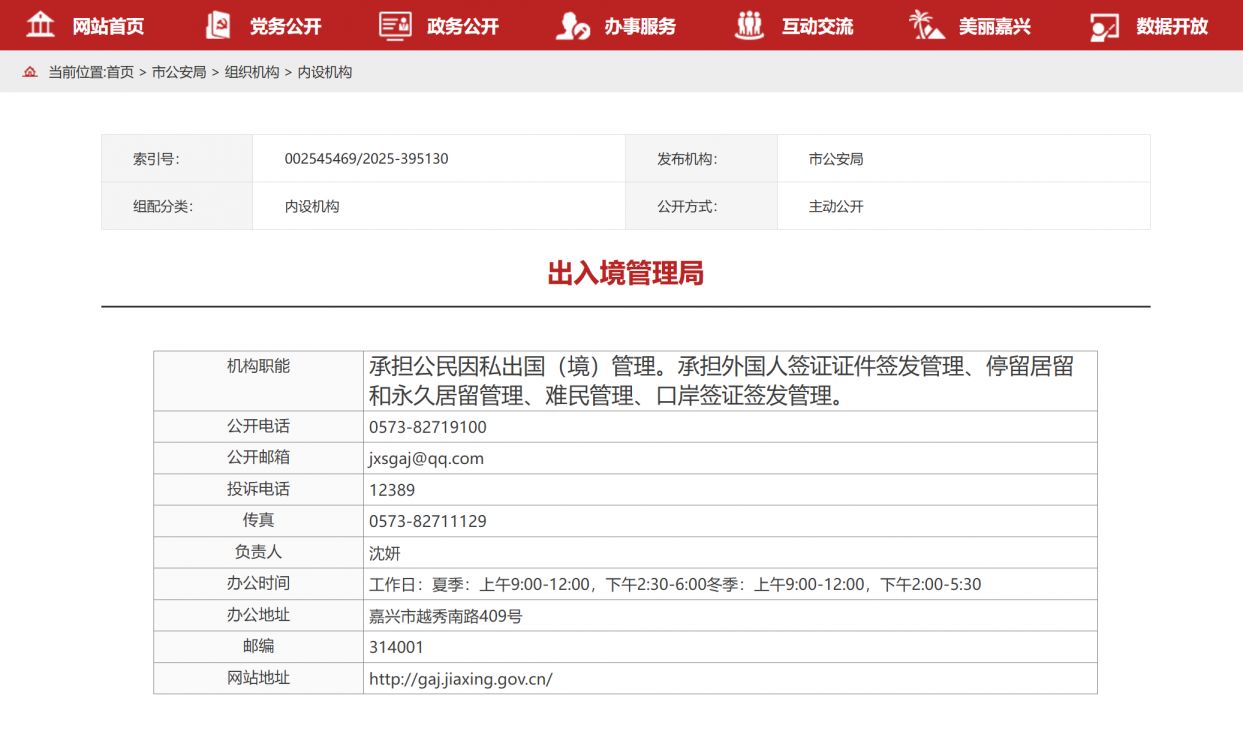This screenshot has height=735, width=1243.
Task: Click the small home icon in breadcrumb
Action: (x=30, y=72)
